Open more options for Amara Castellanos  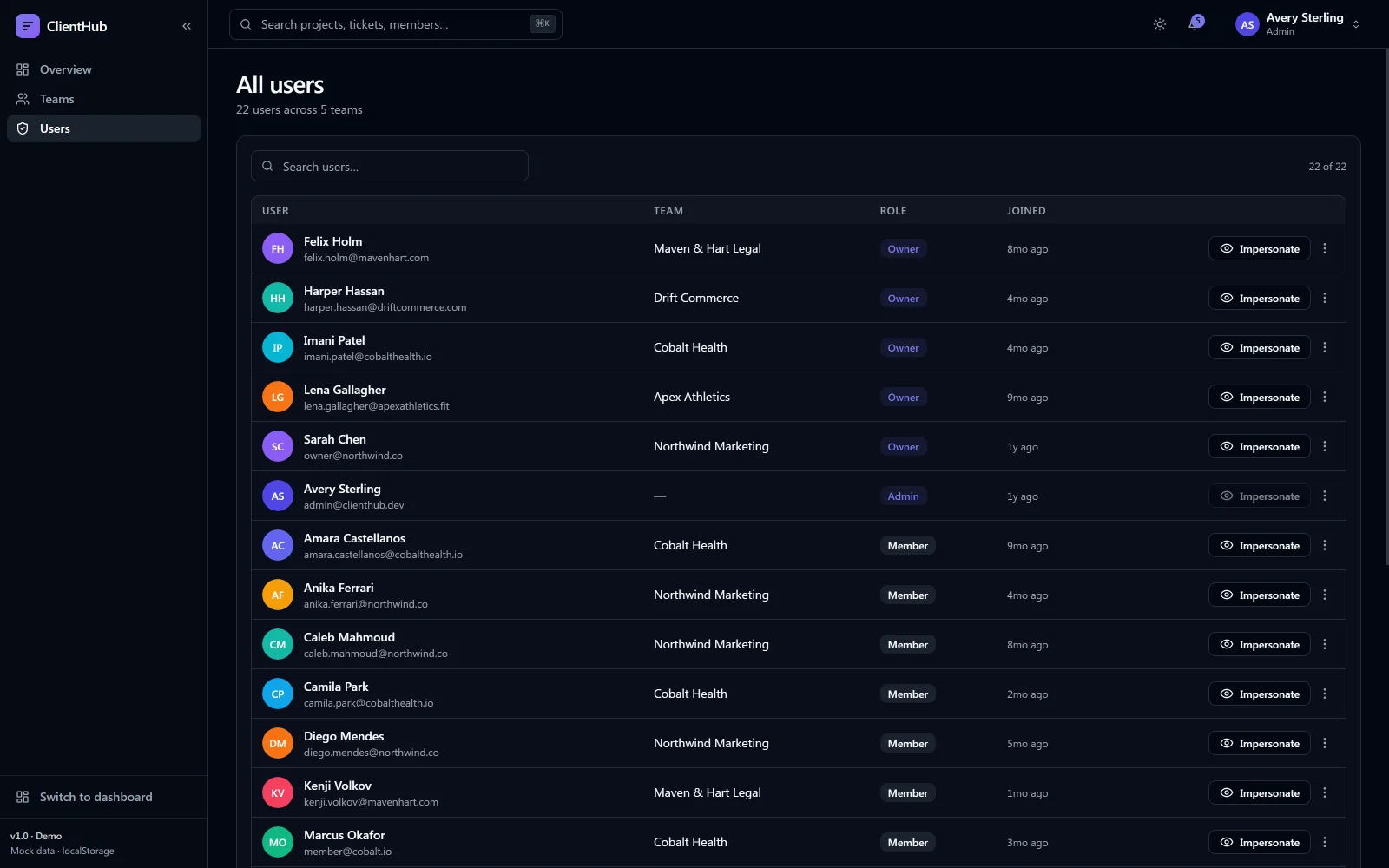click(x=1325, y=545)
